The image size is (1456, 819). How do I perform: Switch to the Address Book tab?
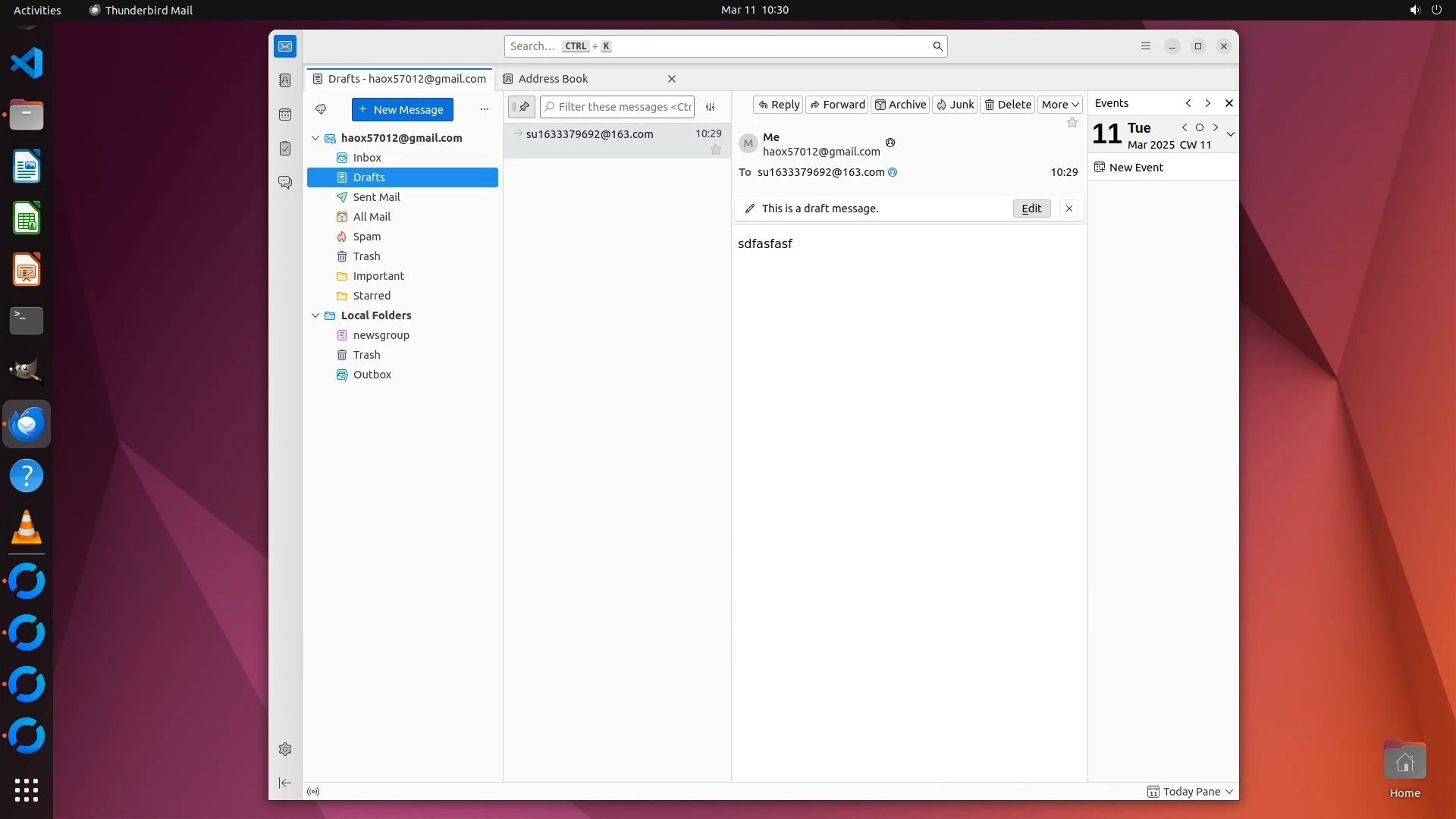[554, 79]
